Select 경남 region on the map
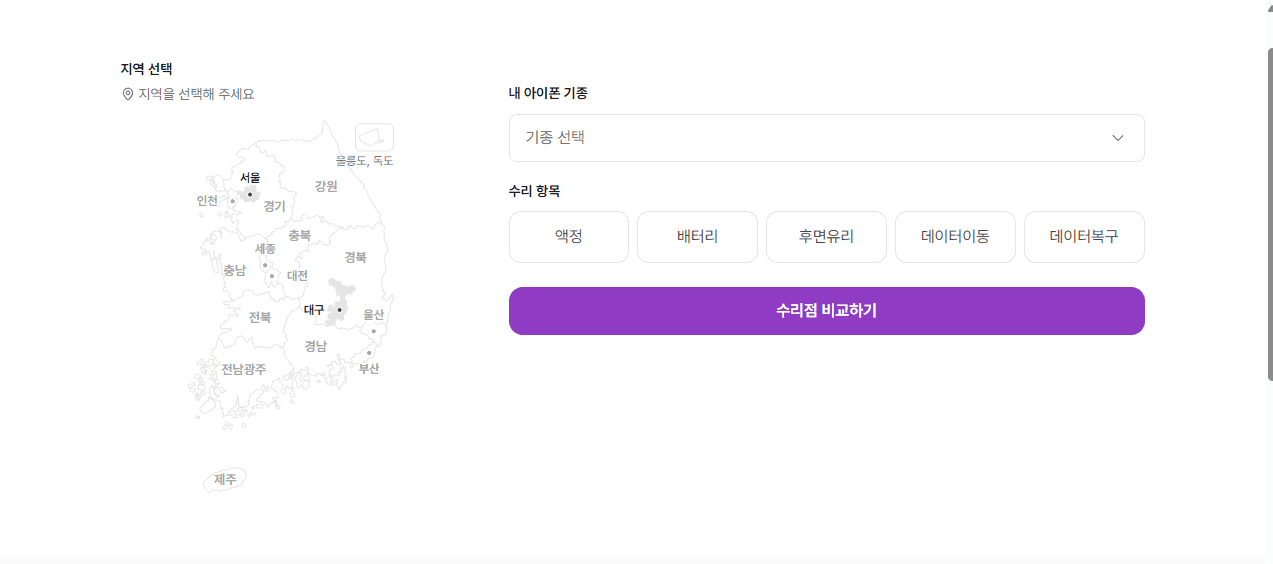Screen dimensions: 1273x564 (x=316, y=346)
